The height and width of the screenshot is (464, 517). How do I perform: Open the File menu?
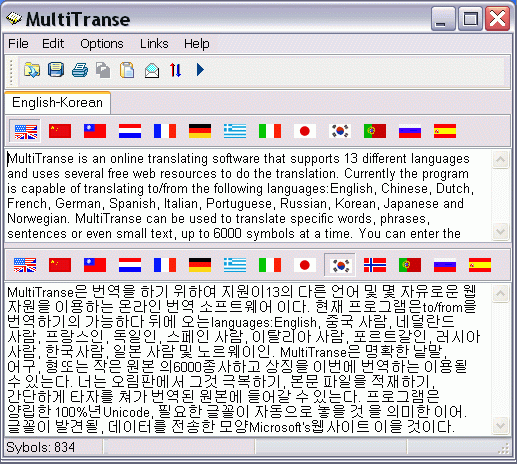click(18, 44)
